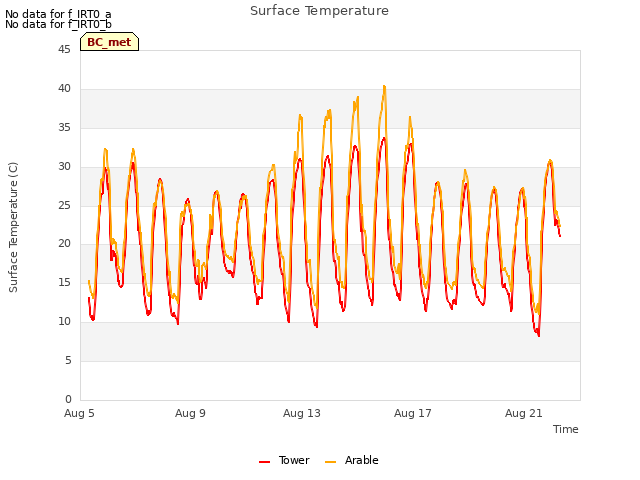The image size is (640, 480).
Task: Click the 15 y-axis tick label
Action: click(x=64, y=282)
